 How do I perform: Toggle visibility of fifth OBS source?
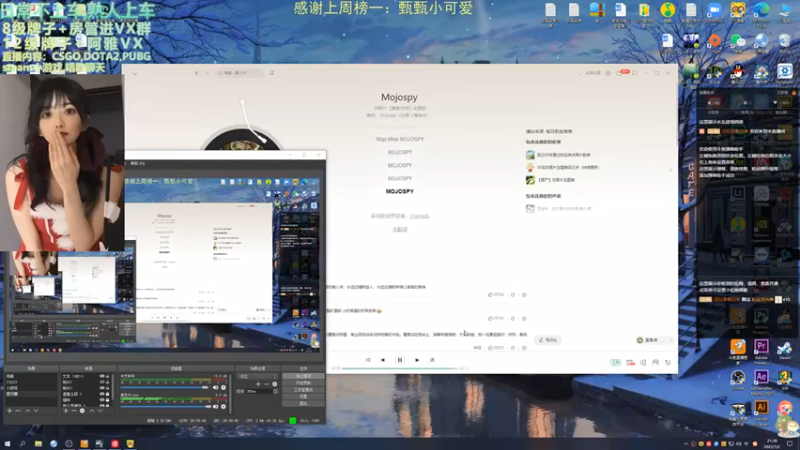pos(102,400)
